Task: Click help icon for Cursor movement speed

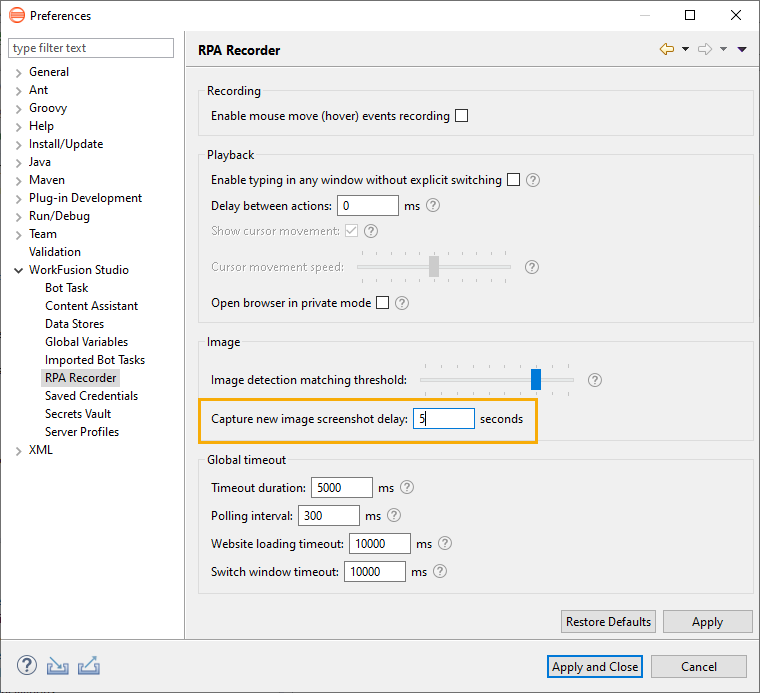Action: click(532, 267)
